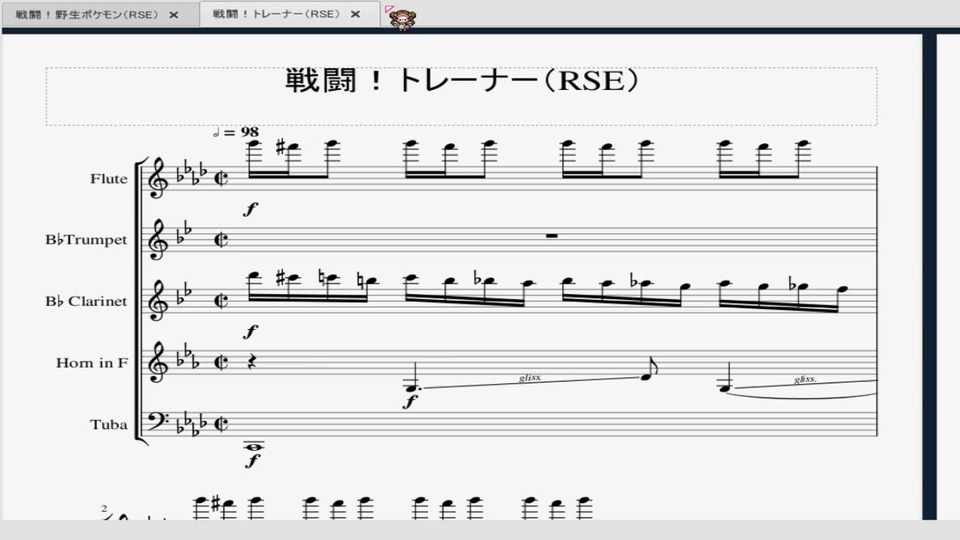This screenshot has width=960, height=540.
Task: Close the 戦闘！野生ポケモン（RSE） tab
Action: [x=174, y=15]
